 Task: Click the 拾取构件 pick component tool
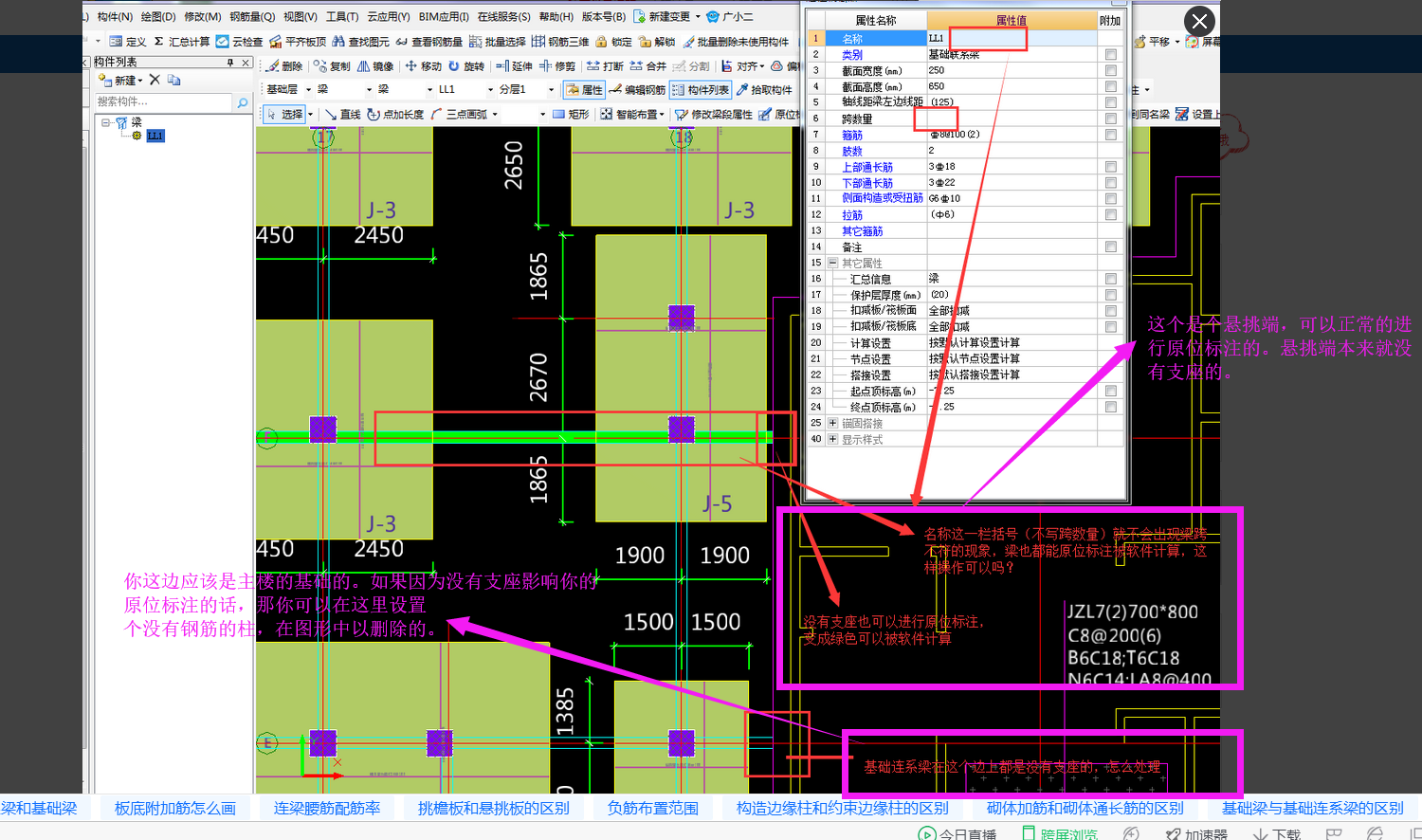click(x=764, y=90)
